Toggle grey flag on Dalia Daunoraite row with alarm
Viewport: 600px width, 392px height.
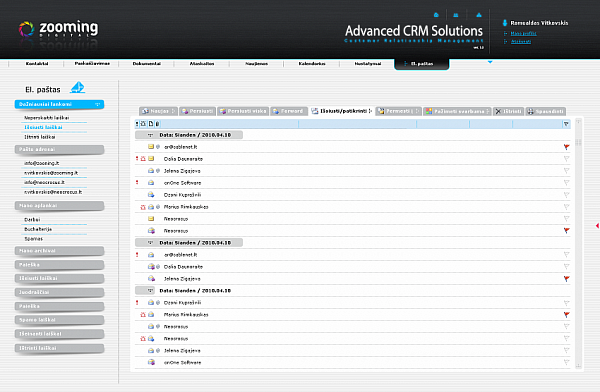click(x=566, y=158)
